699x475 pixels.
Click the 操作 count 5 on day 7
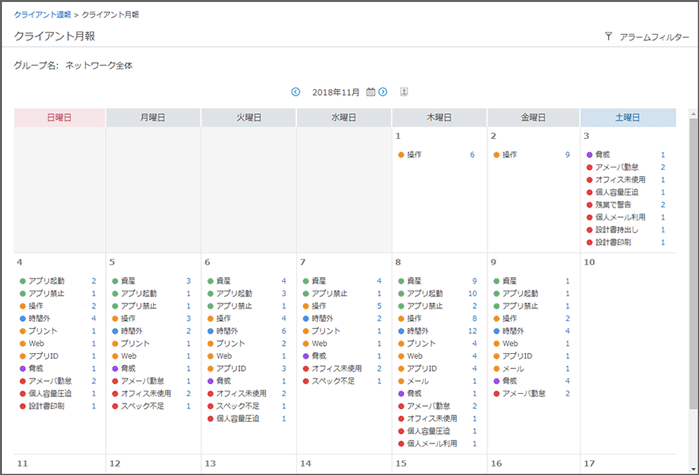tap(378, 305)
